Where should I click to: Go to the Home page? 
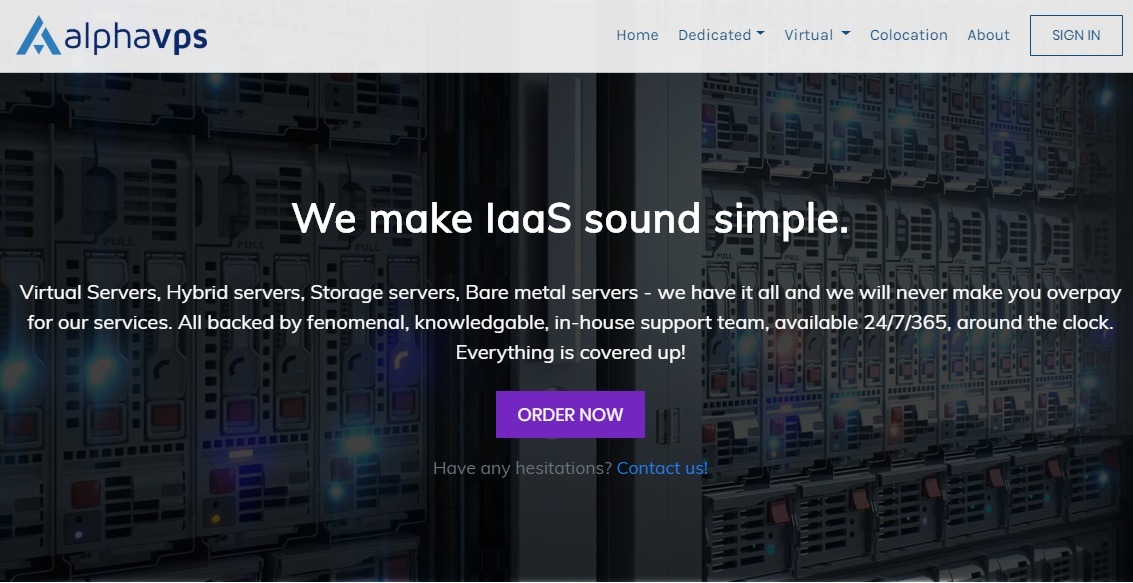click(x=637, y=35)
